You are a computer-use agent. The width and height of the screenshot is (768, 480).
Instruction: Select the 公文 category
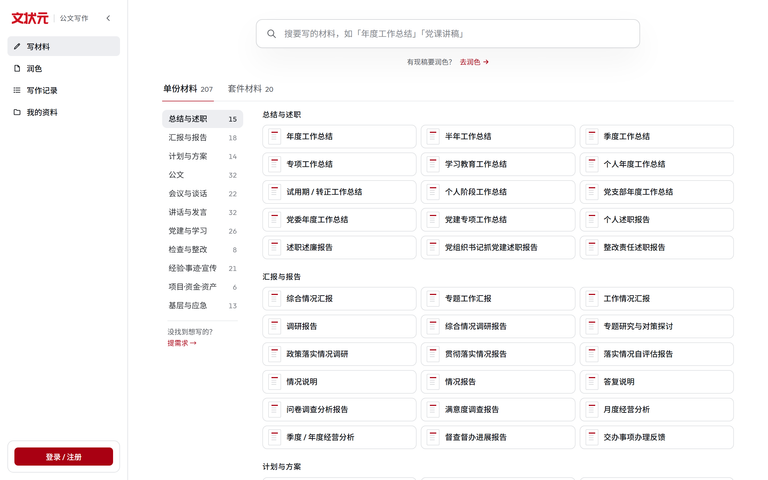tap(202, 175)
